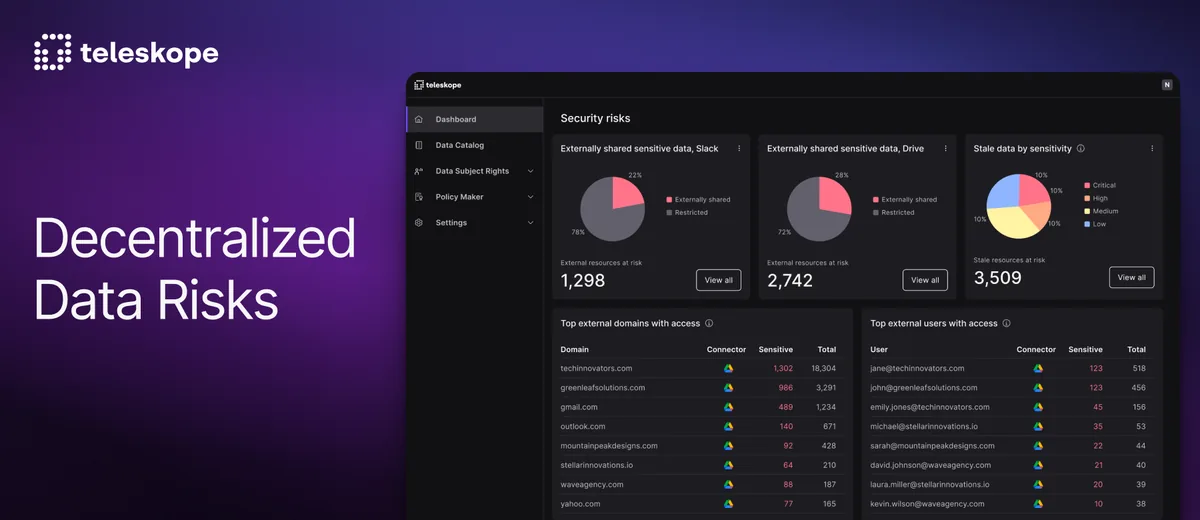This screenshot has height=520, width=1200.
Task: Click the Data Subject Rights people icon
Action: [418, 171]
